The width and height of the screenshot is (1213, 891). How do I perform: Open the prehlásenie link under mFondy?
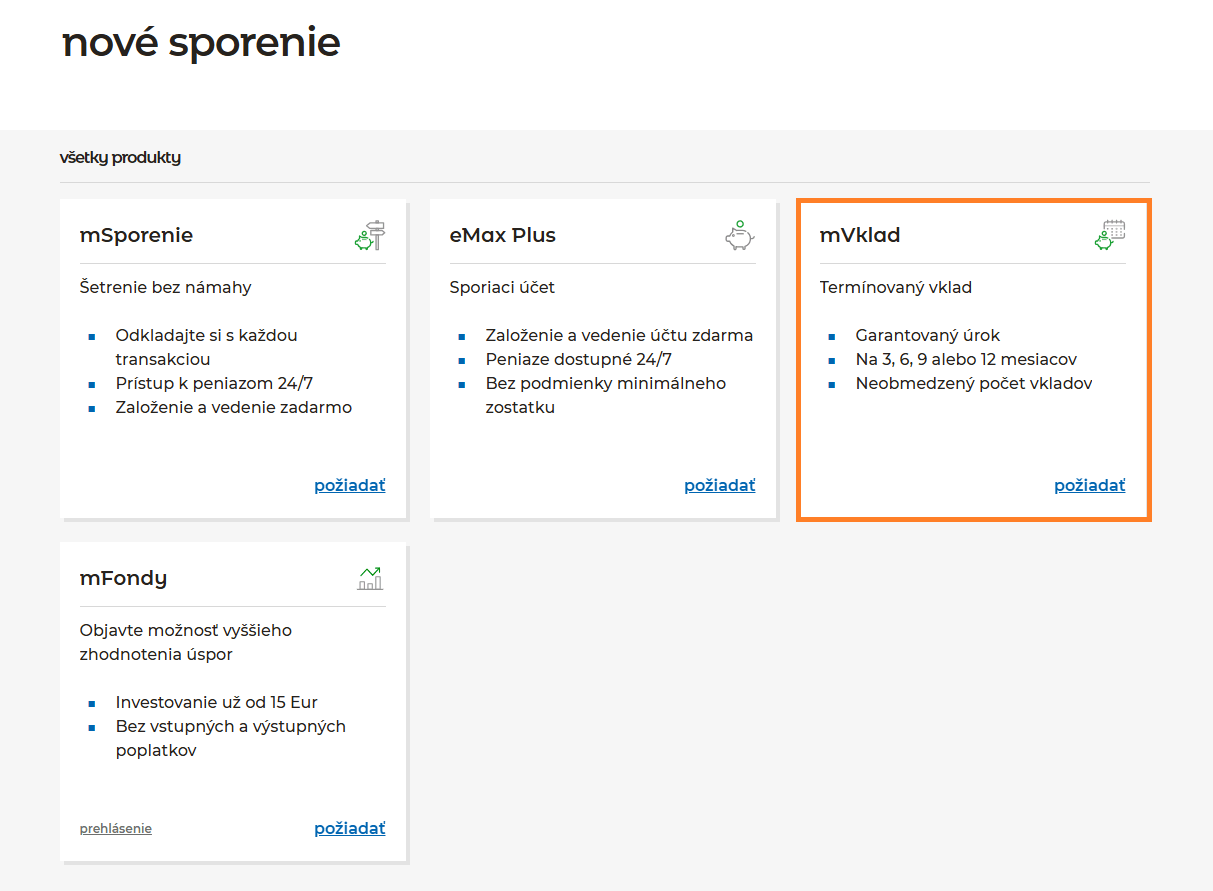click(116, 829)
